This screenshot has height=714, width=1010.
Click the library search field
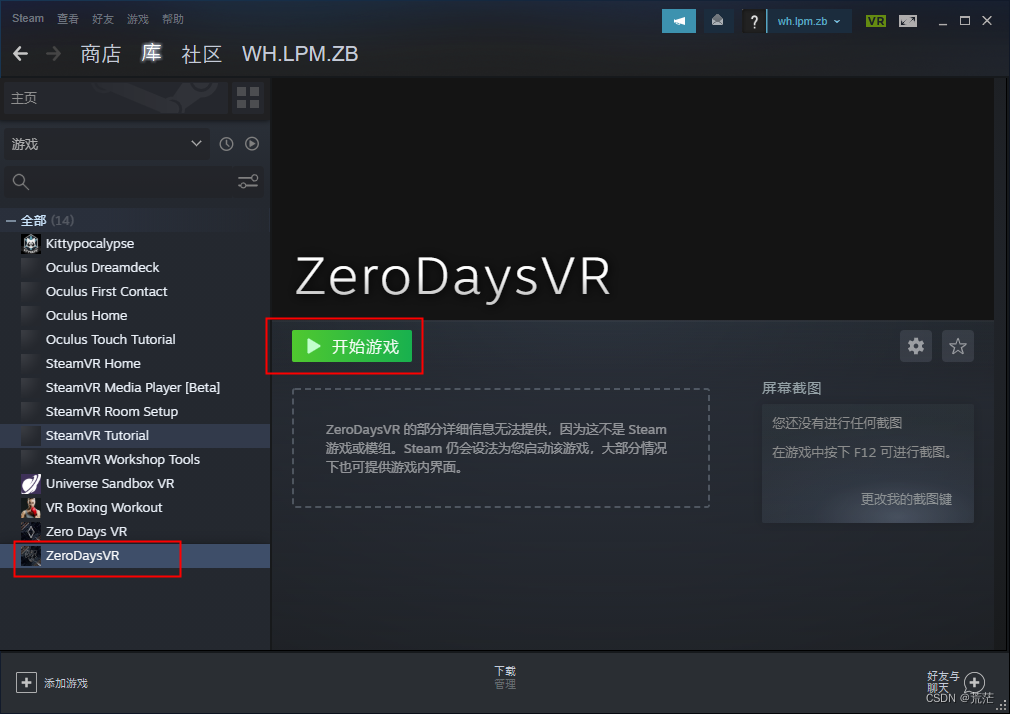click(134, 182)
